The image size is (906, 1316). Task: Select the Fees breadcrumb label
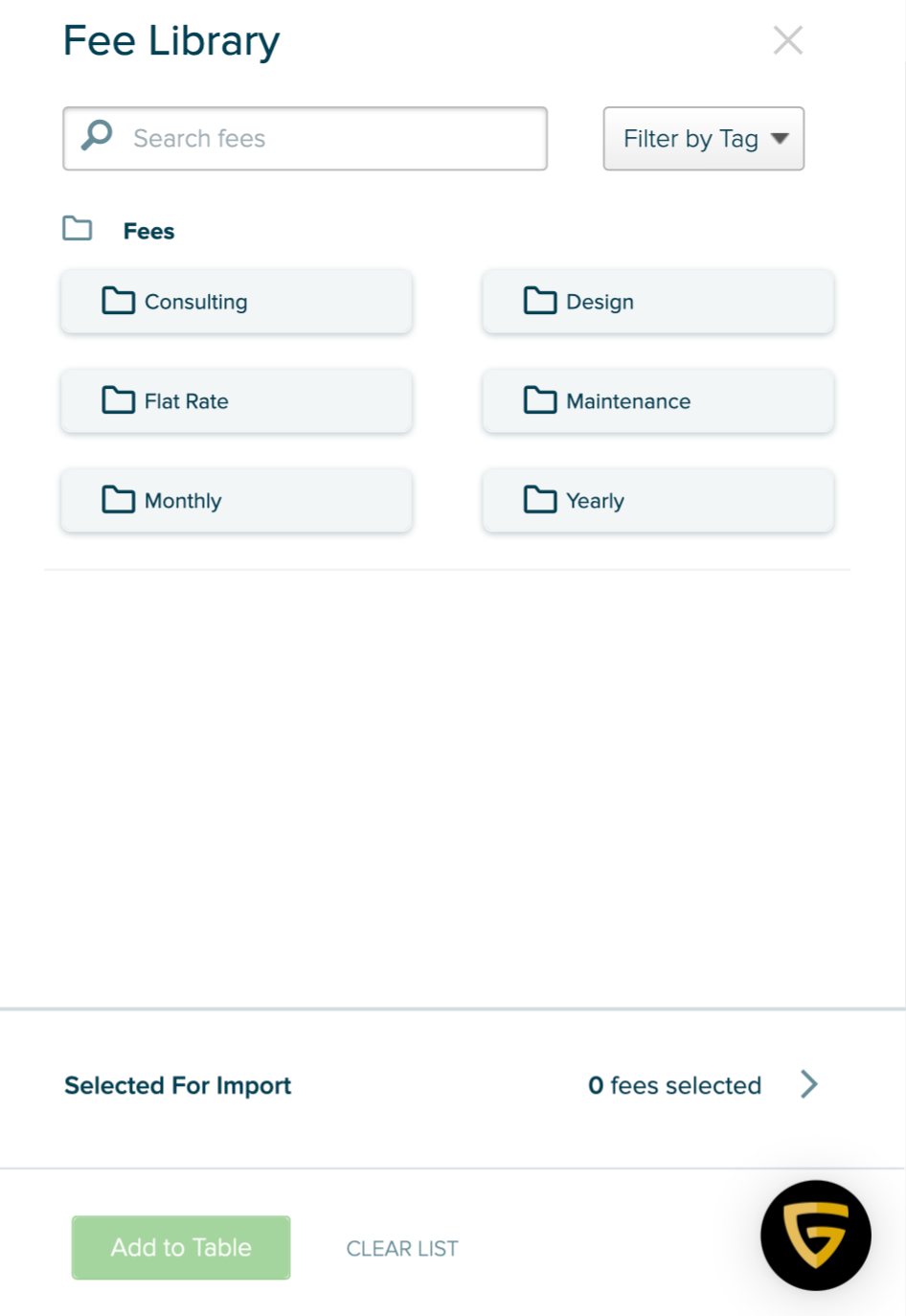(148, 231)
